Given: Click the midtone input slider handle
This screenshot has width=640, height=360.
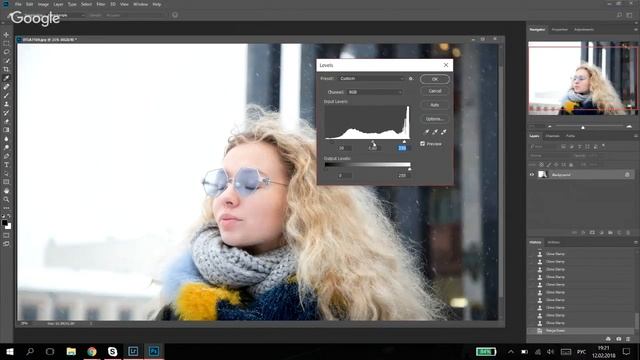Looking at the screenshot, I should point(373,143).
